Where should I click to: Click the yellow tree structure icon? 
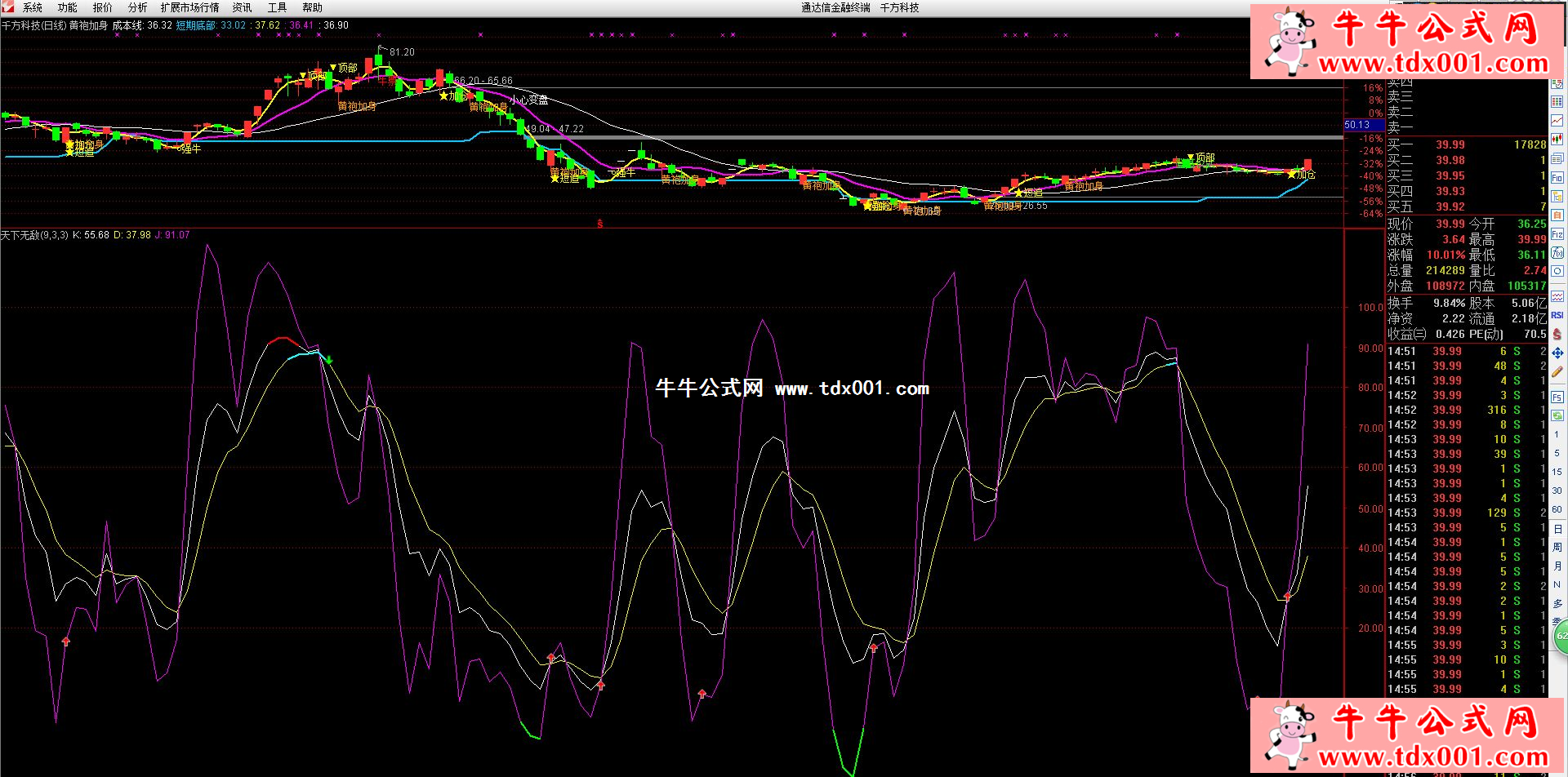(x=1557, y=196)
